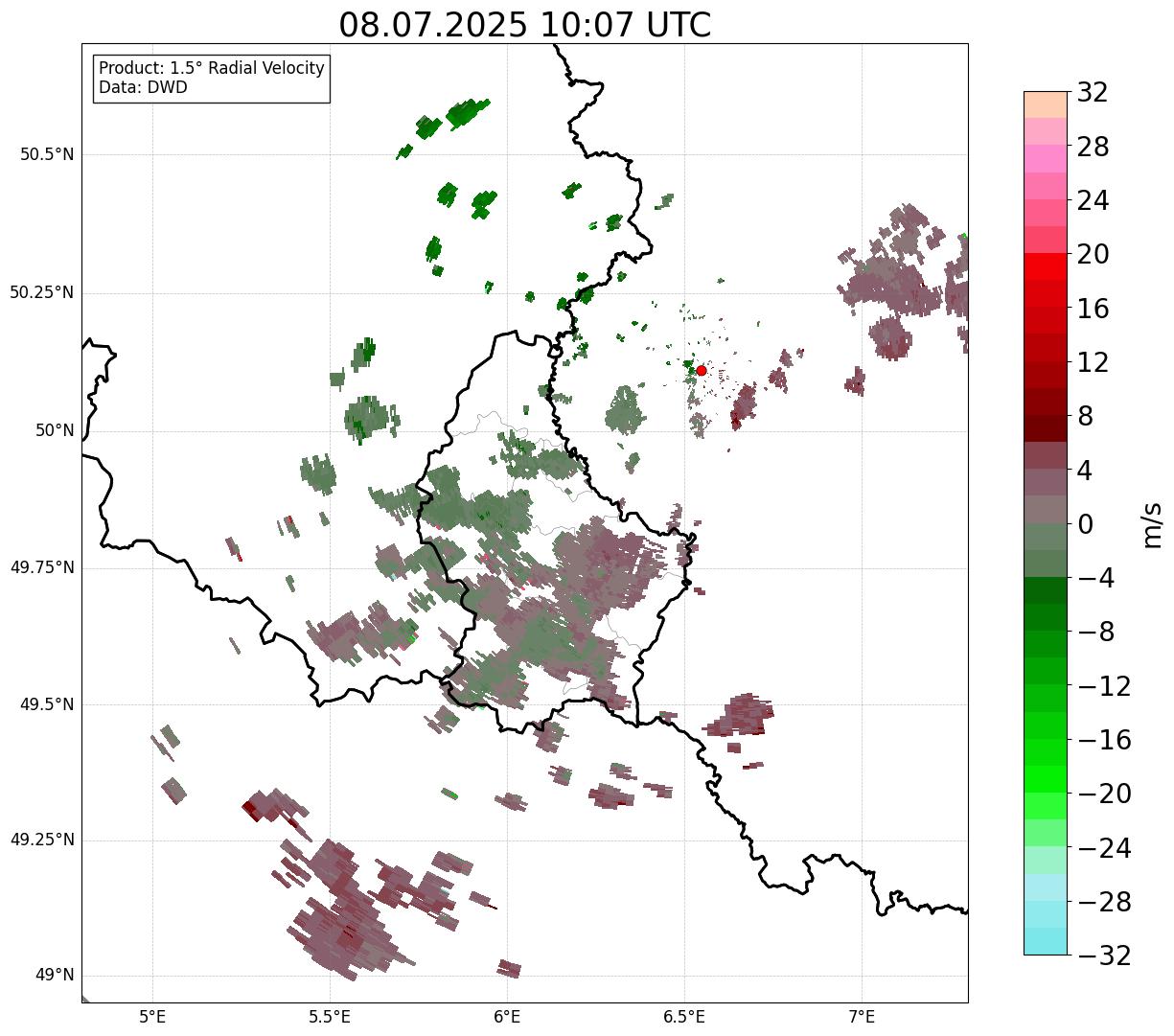Click the 49°N latitude label

55,976
